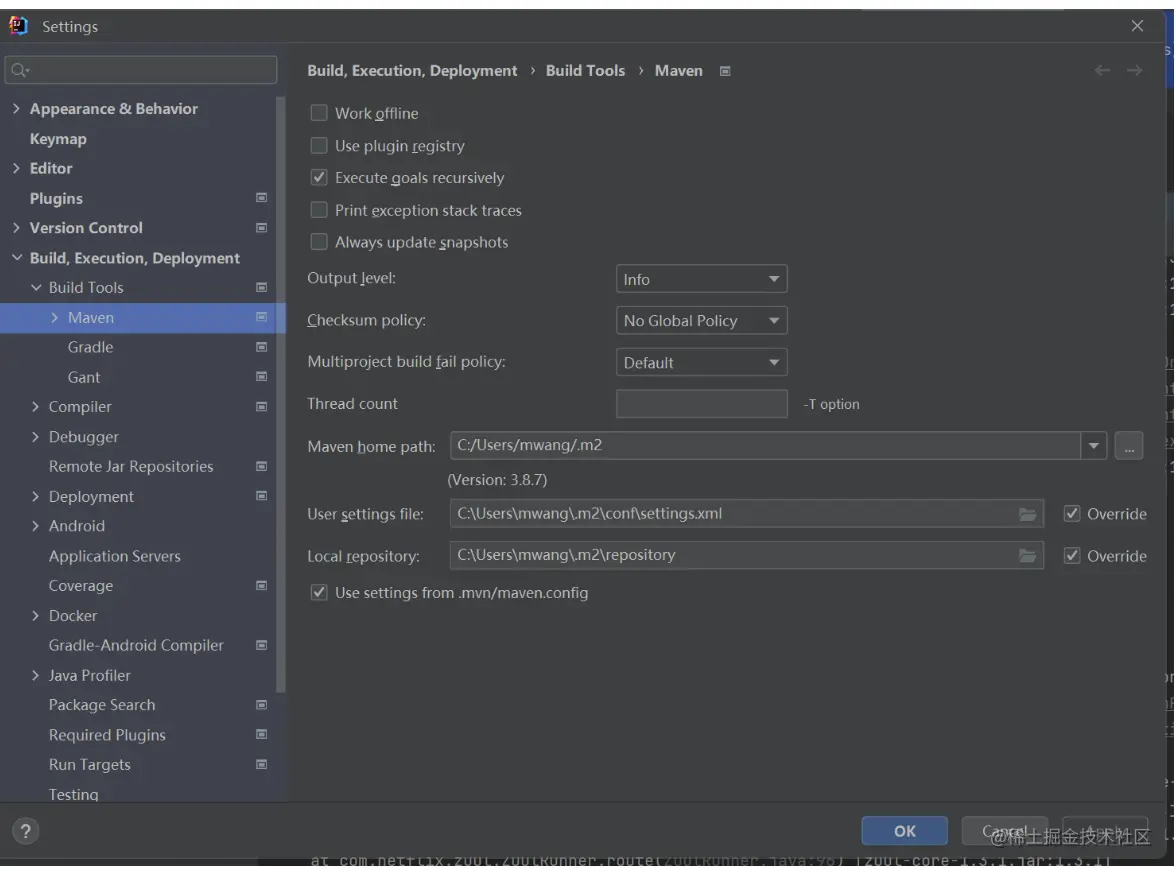Click the search magnifier icon in settings
1176x872 pixels.
(x=20, y=70)
